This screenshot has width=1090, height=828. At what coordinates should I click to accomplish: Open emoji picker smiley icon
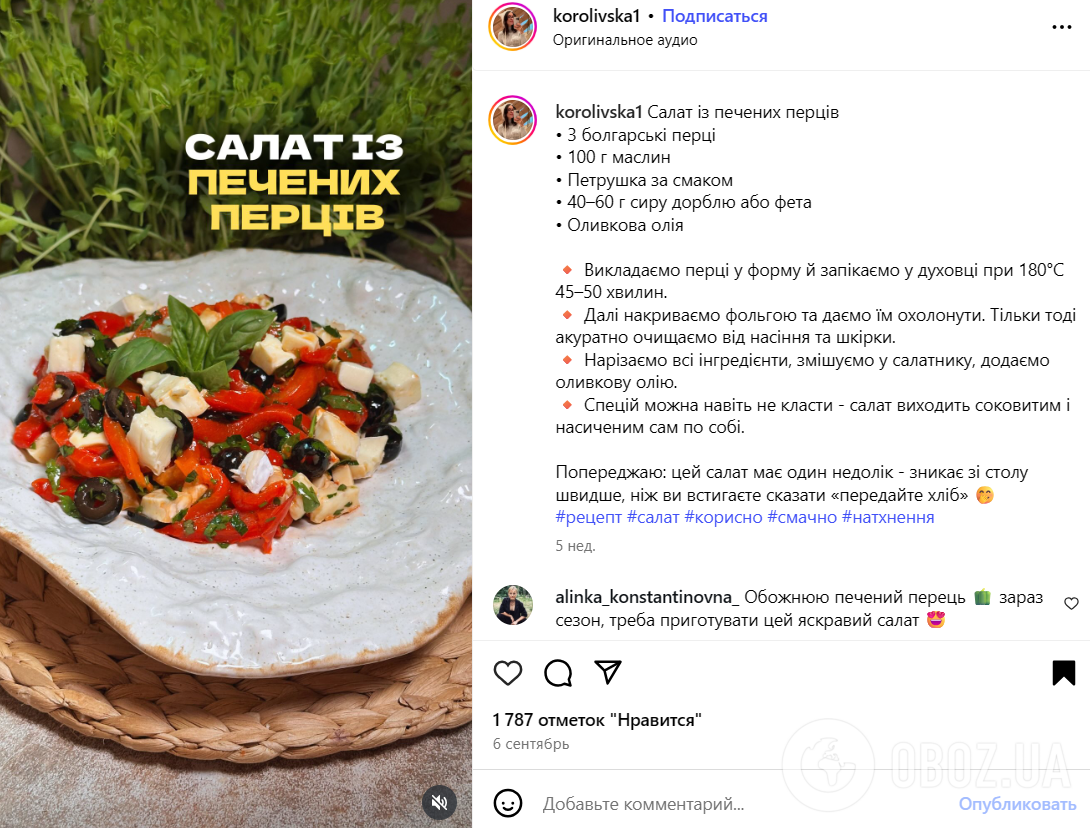pyautogui.click(x=507, y=804)
